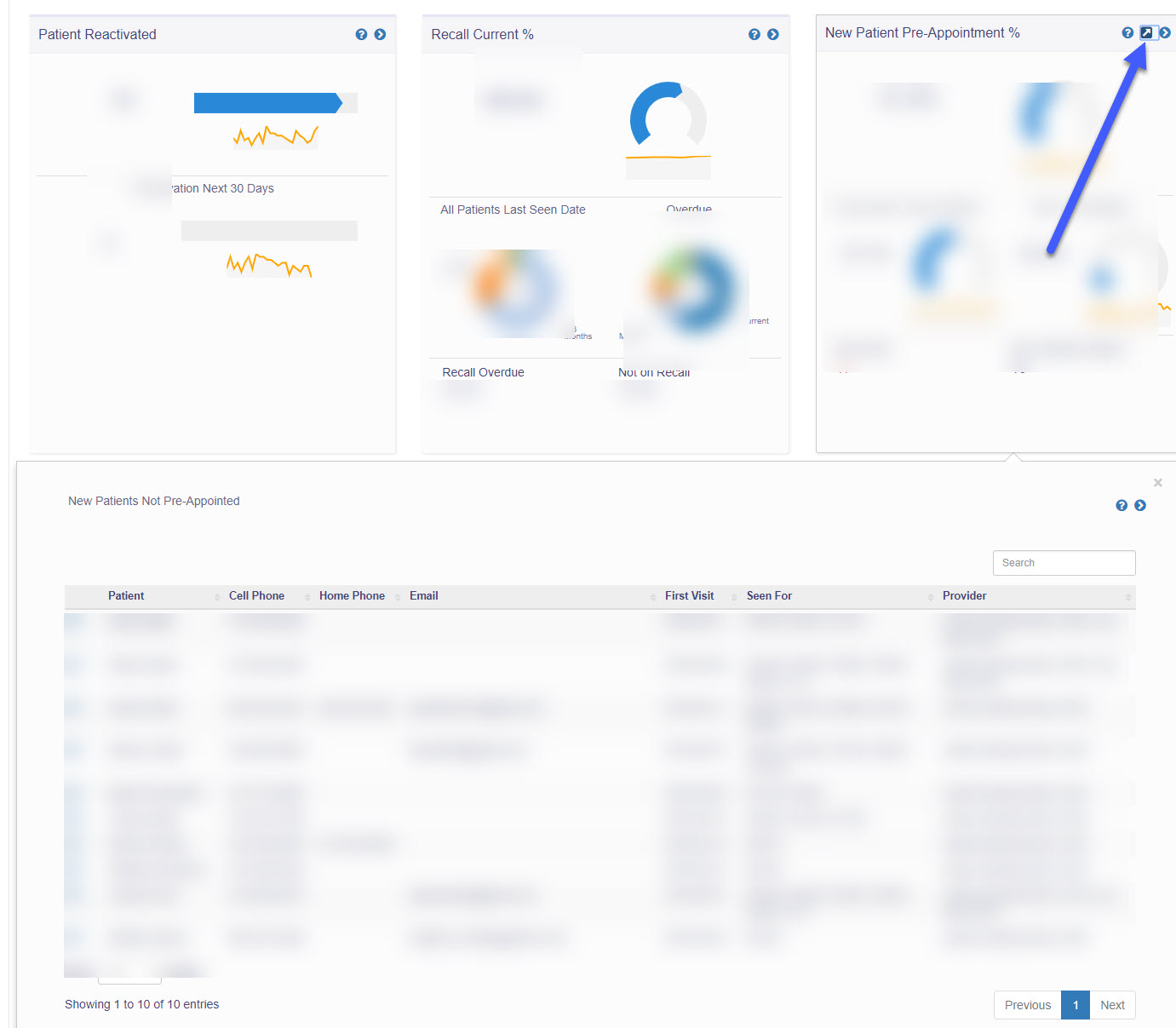Open Patient Reactivated details arrow icon
The image size is (1176, 1028).
[380, 35]
